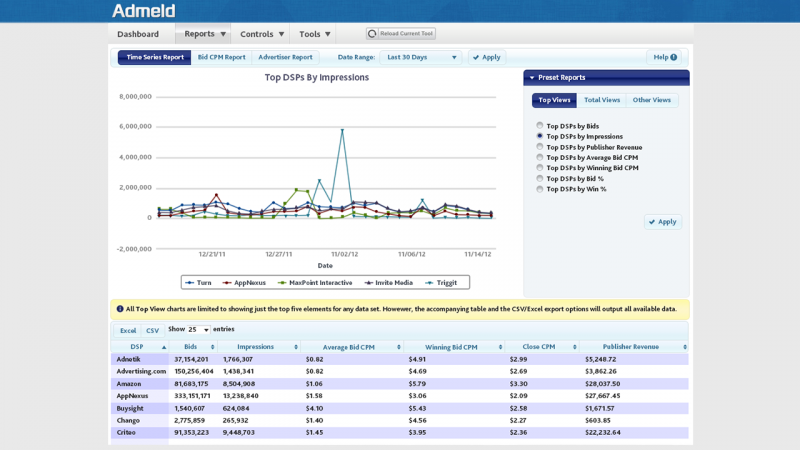This screenshot has width=800, height=450.
Task: Click the Triggit peak data point on chart
Action: click(342, 131)
